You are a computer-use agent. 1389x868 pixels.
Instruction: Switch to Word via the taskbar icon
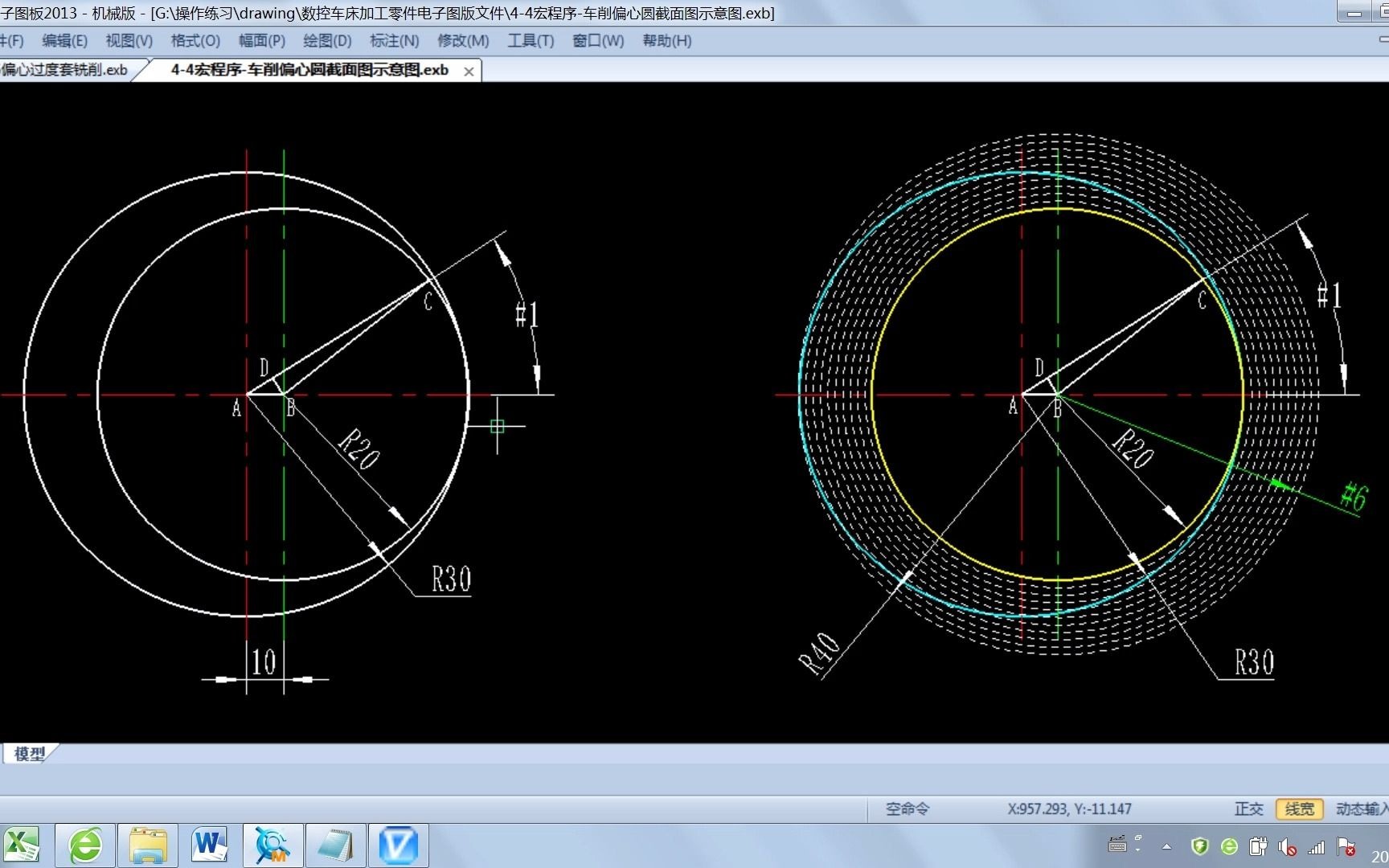point(210,845)
